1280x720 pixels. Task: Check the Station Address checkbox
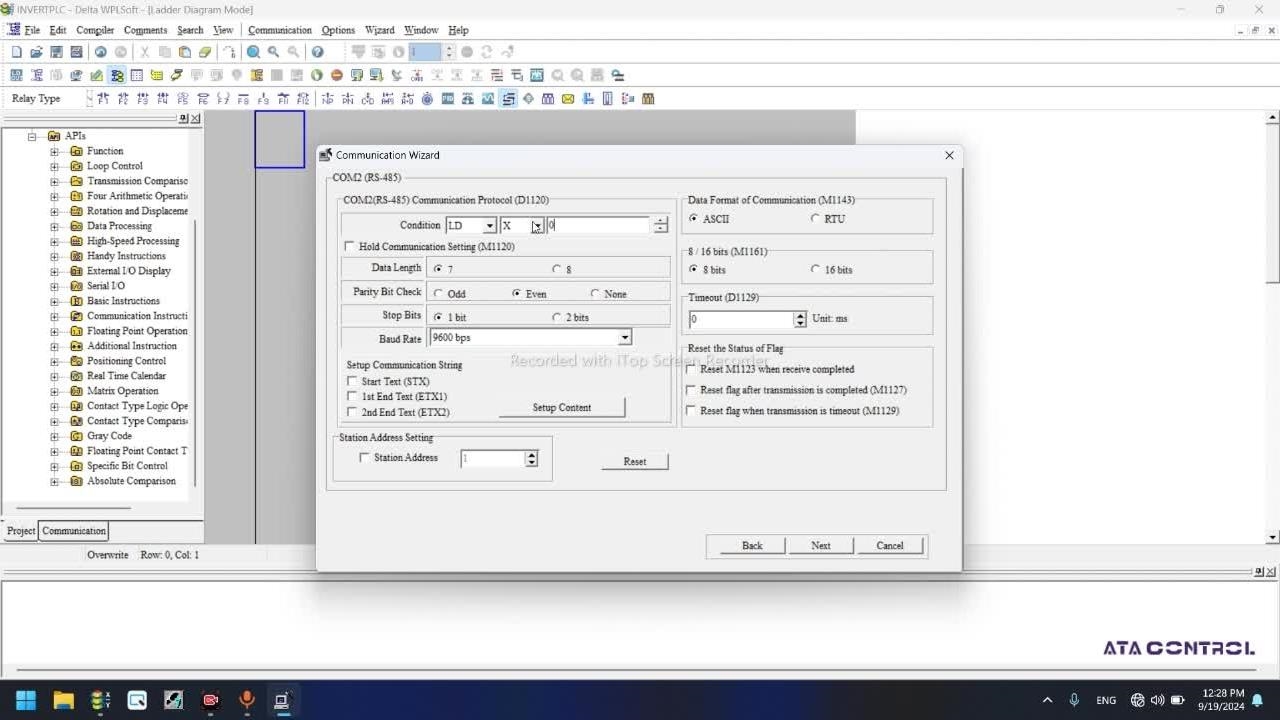(x=364, y=457)
